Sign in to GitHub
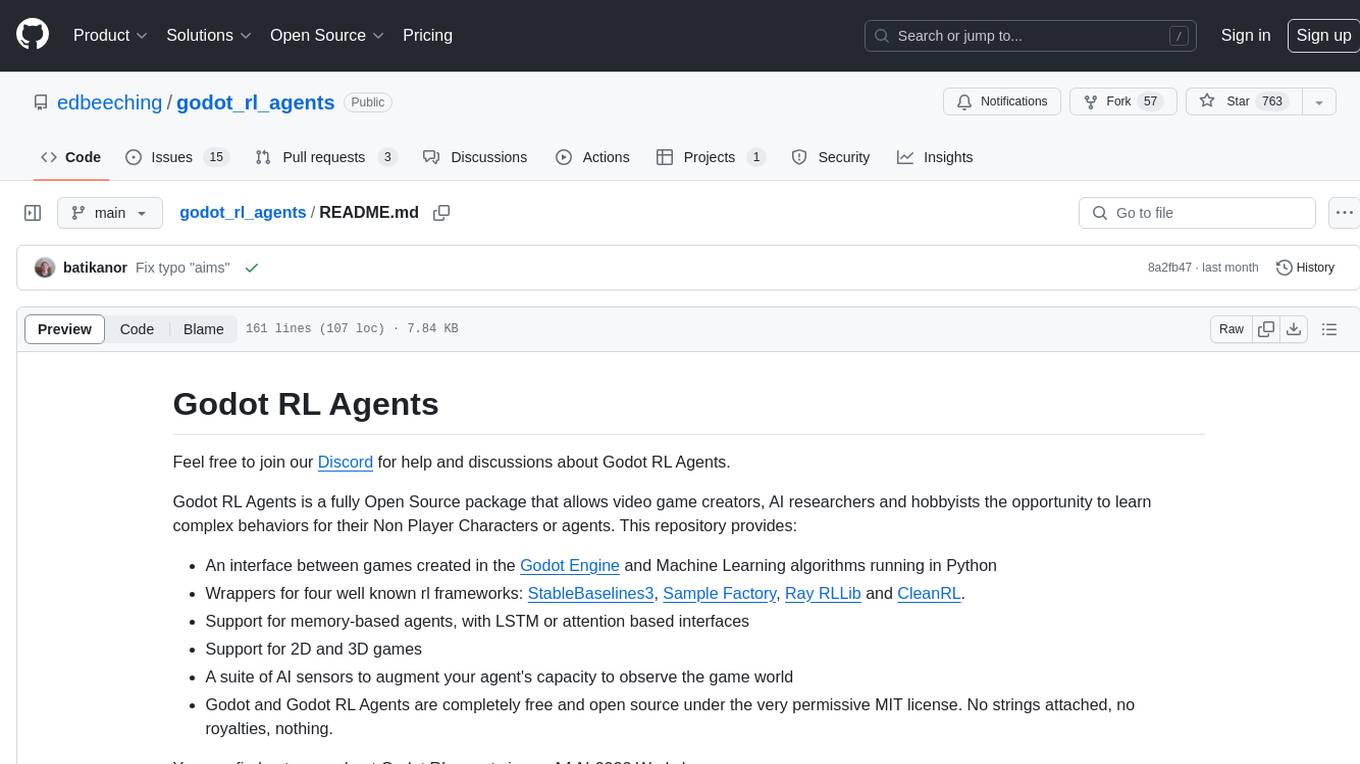Screen dimensions: 1360x764 pyautogui.click(x=1245, y=35)
